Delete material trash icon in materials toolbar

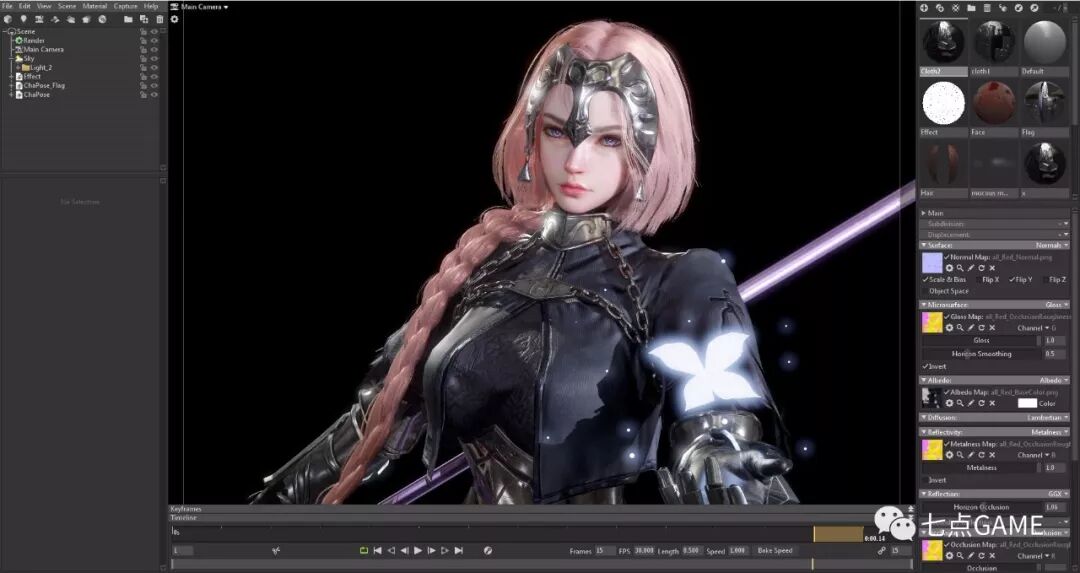987,8
